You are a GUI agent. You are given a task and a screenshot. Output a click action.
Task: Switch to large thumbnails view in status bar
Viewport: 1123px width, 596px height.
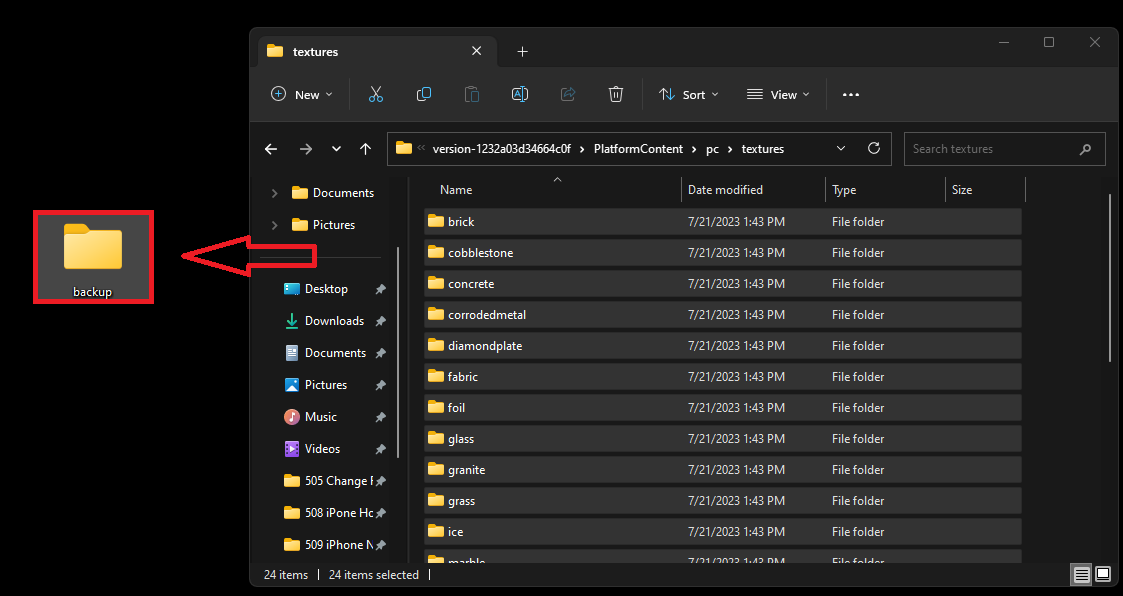tap(1103, 574)
